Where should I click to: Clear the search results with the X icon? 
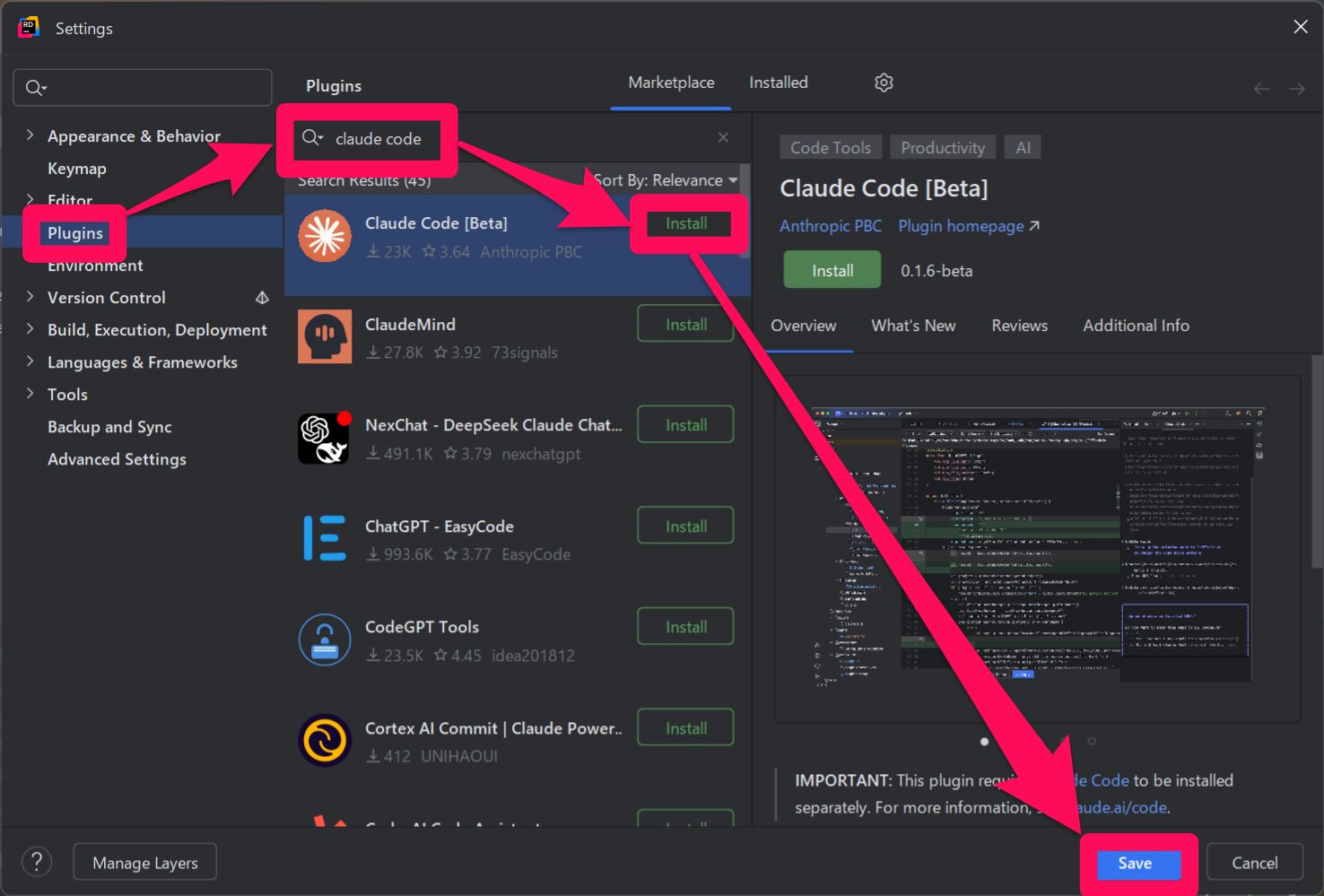(723, 137)
